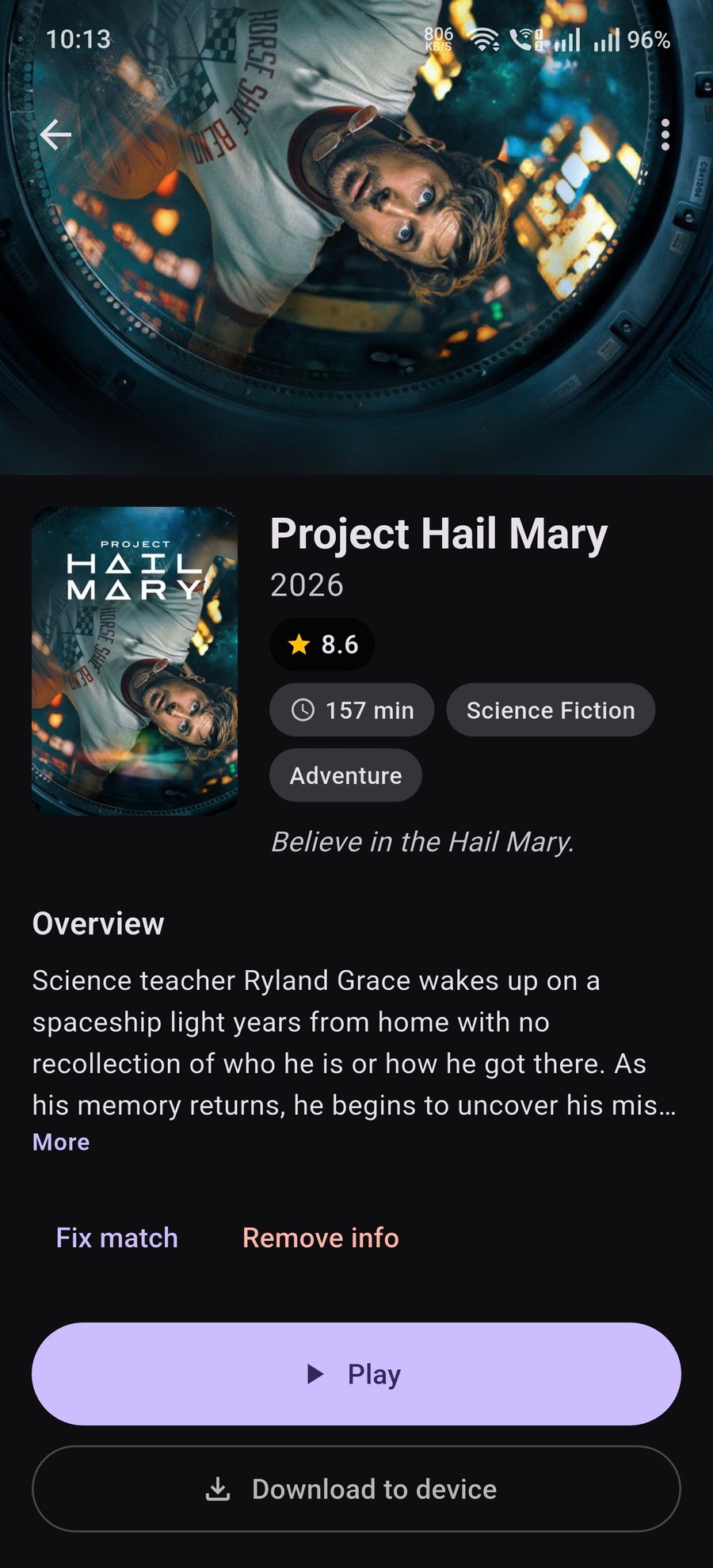
Task: Select the Adventure genre chip
Action: click(x=345, y=775)
